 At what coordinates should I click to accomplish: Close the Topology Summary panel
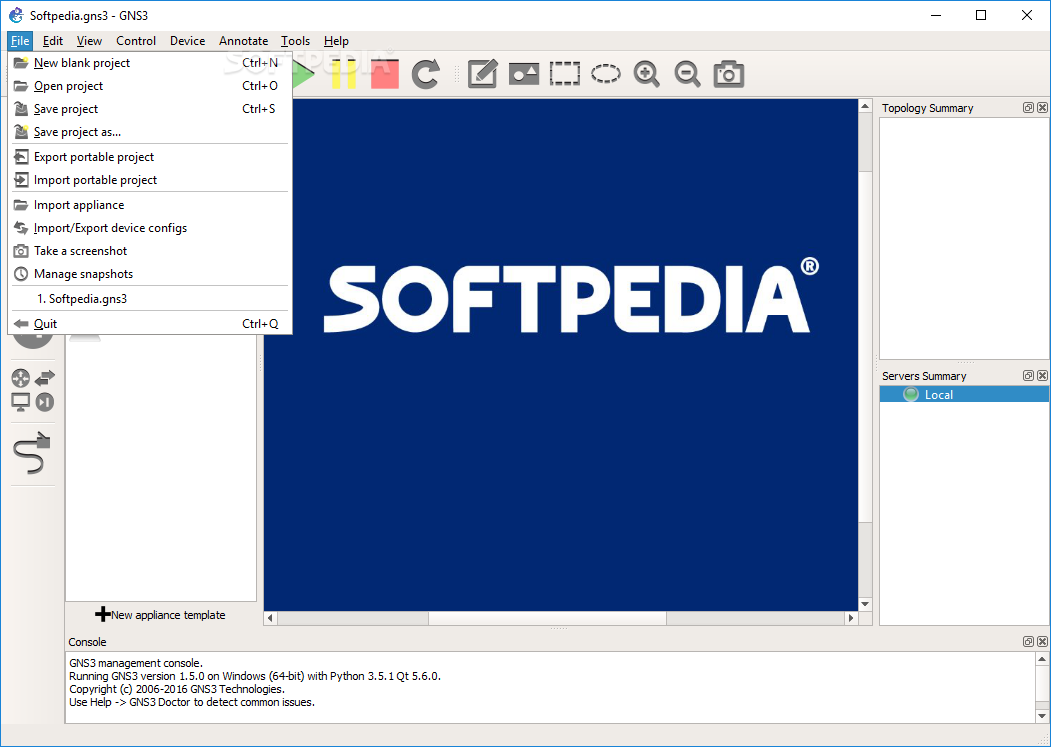[x=1042, y=107]
